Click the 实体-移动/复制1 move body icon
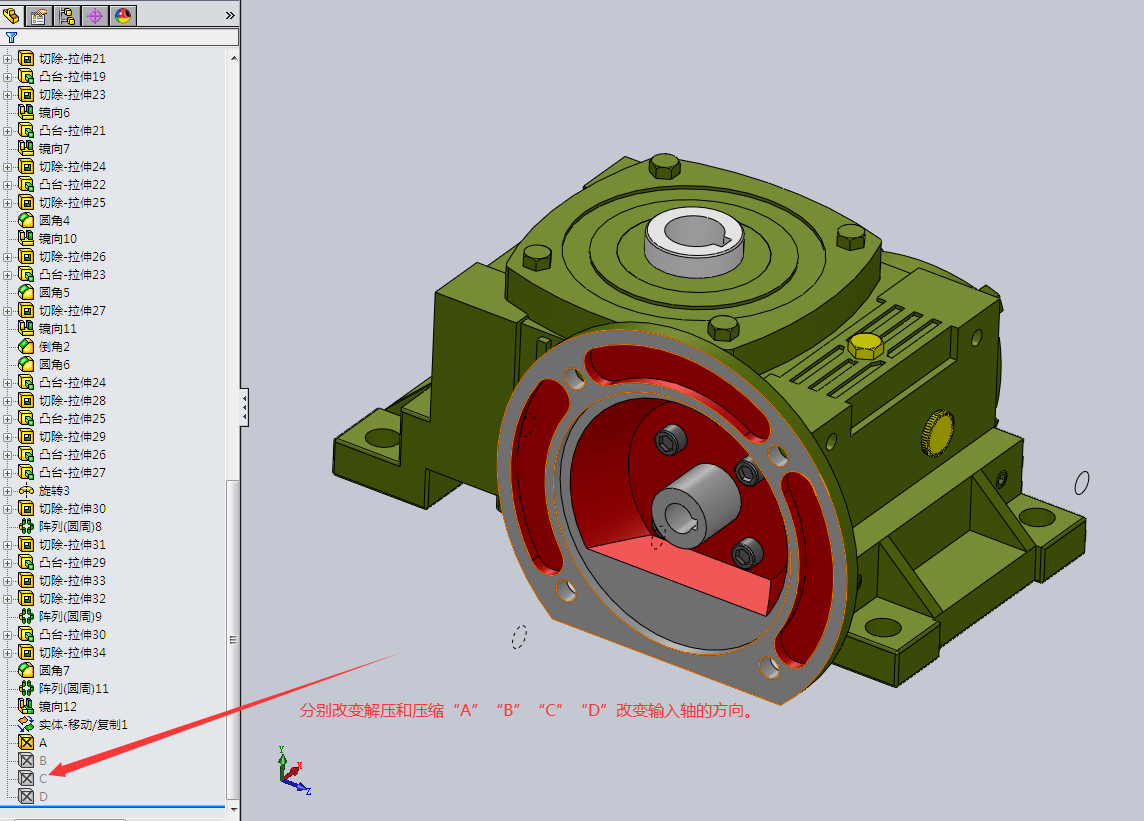Screen dimensions: 1144x821 [x=26, y=725]
